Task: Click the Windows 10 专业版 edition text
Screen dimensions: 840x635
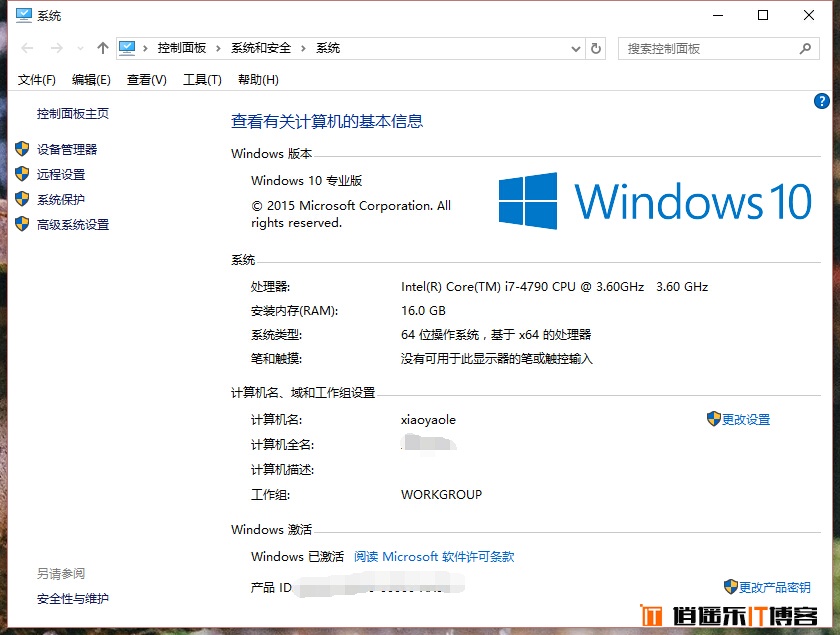Action: [306, 181]
